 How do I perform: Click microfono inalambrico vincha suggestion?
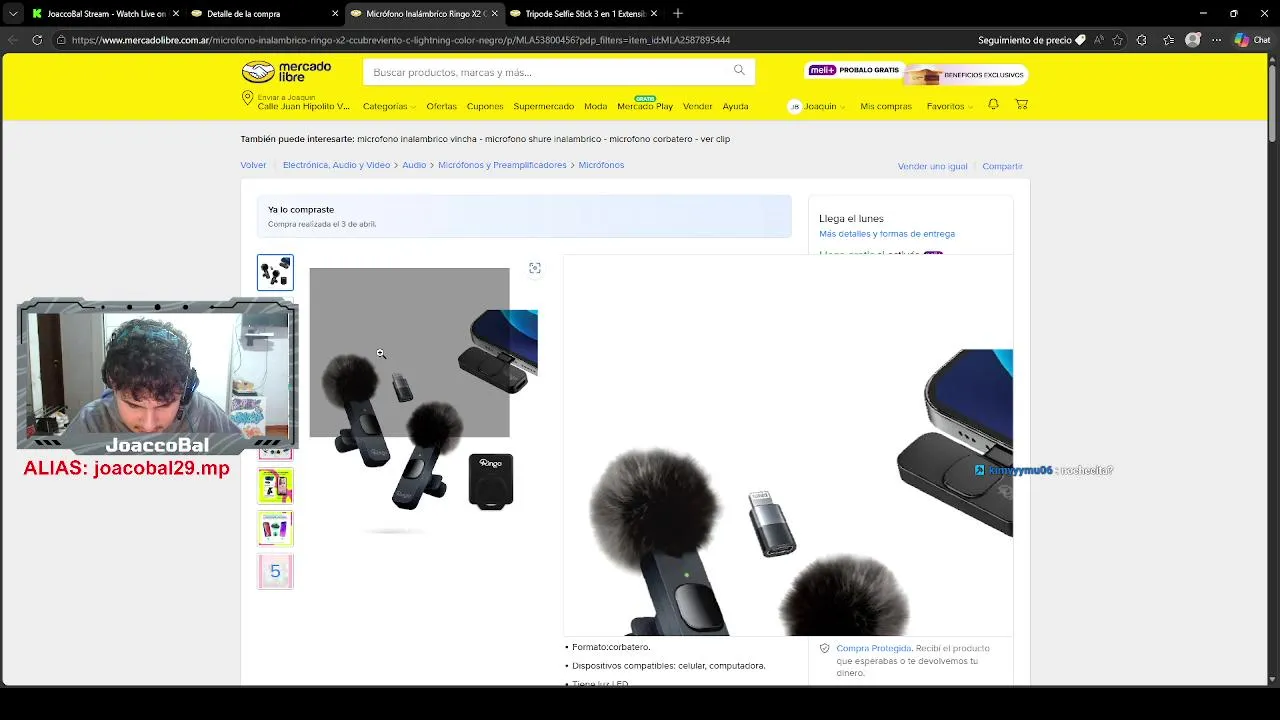pyautogui.click(x=416, y=139)
